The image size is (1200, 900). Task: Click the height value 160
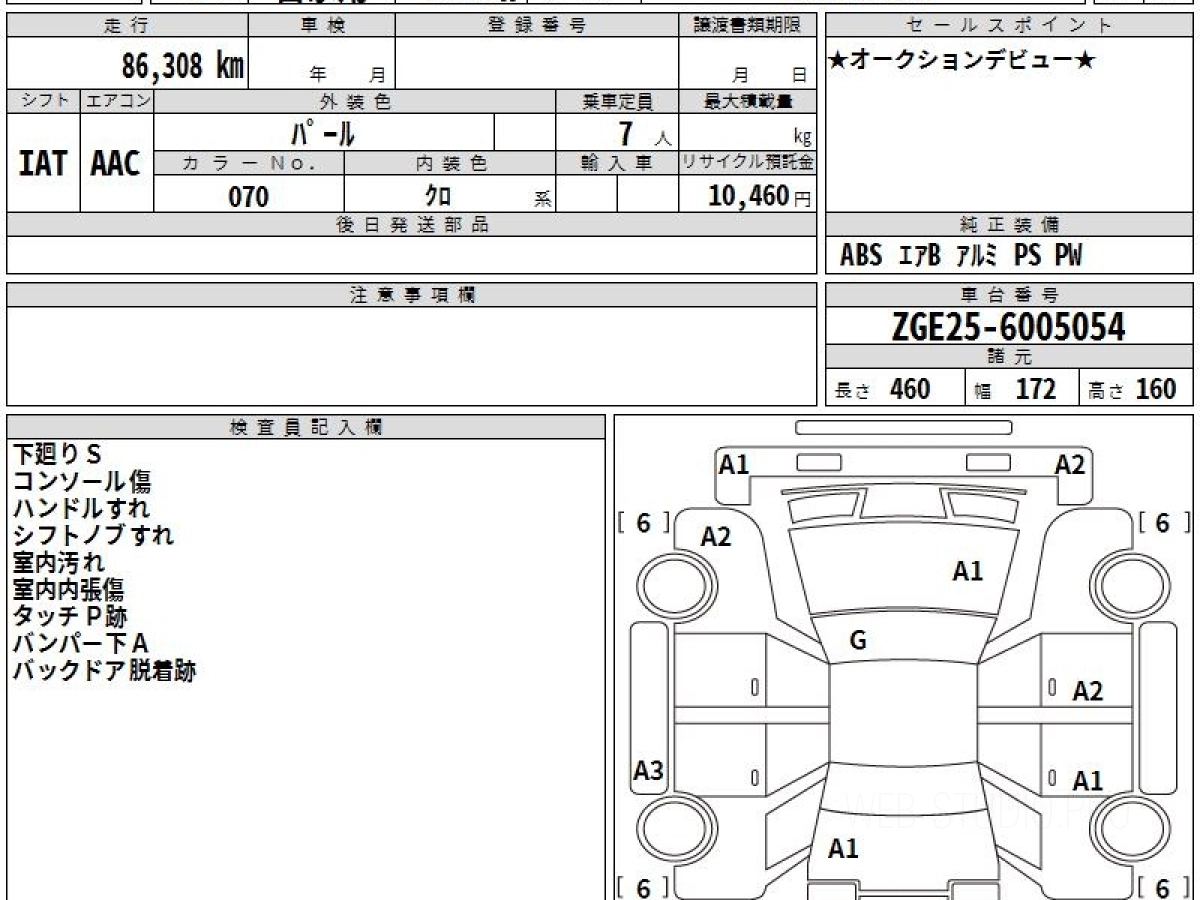[x=1156, y=389]
